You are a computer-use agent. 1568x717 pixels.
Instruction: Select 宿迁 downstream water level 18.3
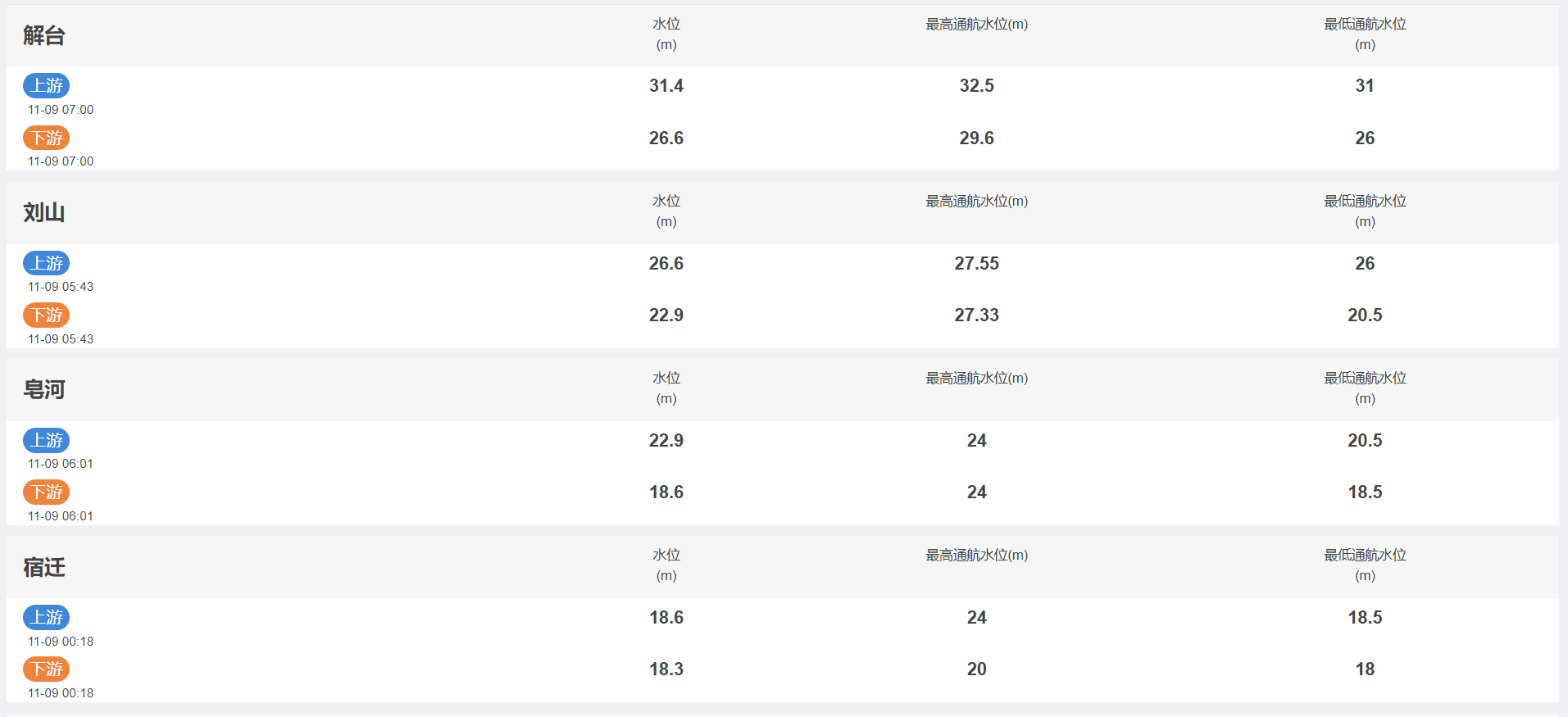666,669
